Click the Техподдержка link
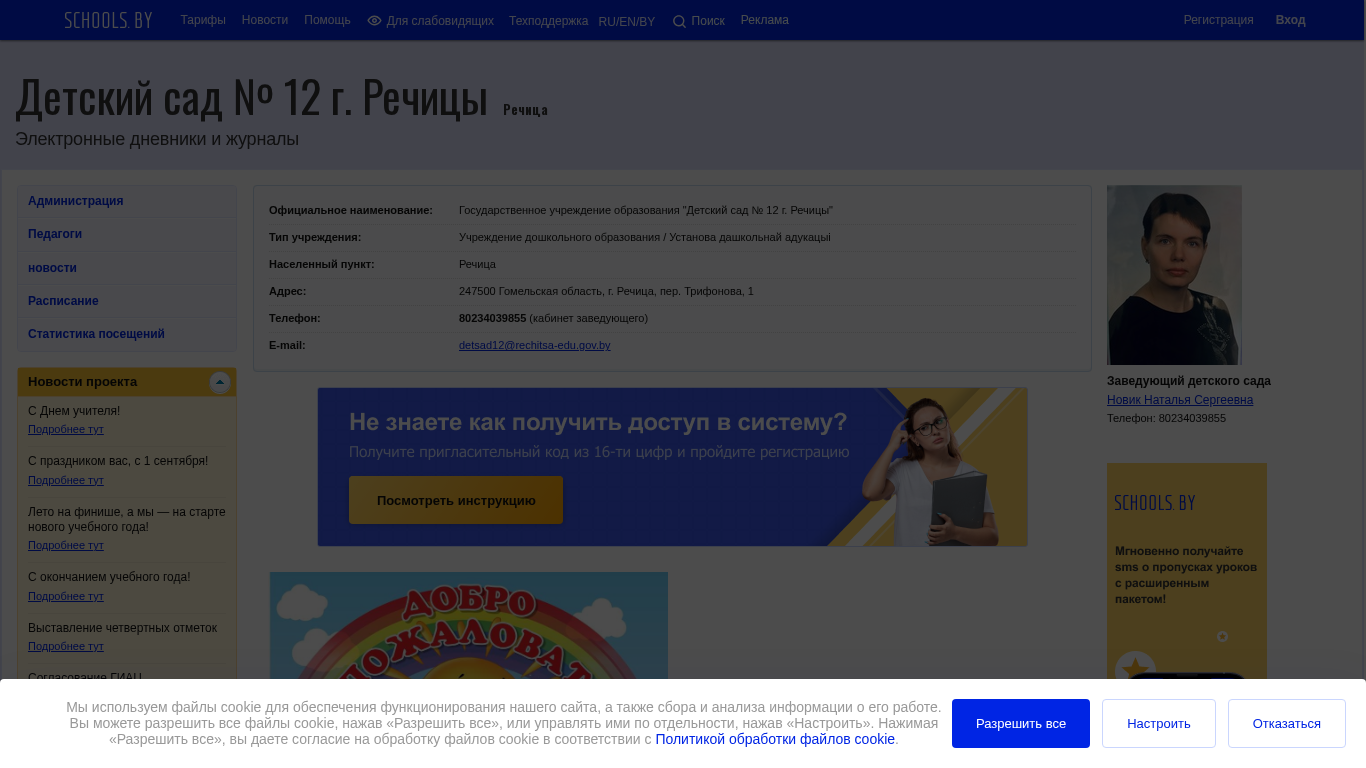Image resolution: width=1366 pixels, height=768 pixels. point(548,21)
